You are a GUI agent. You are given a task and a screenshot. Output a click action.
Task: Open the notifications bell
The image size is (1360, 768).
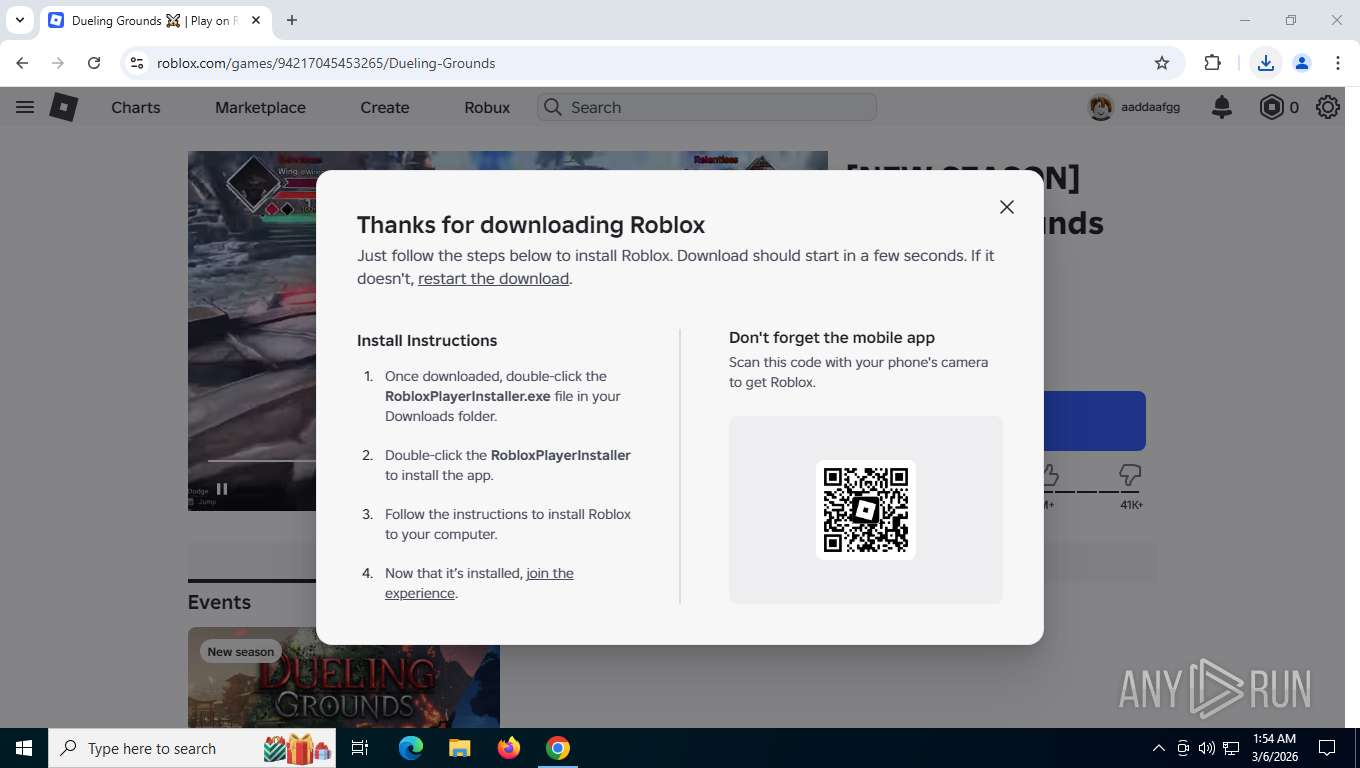(x=1222, y=107)
